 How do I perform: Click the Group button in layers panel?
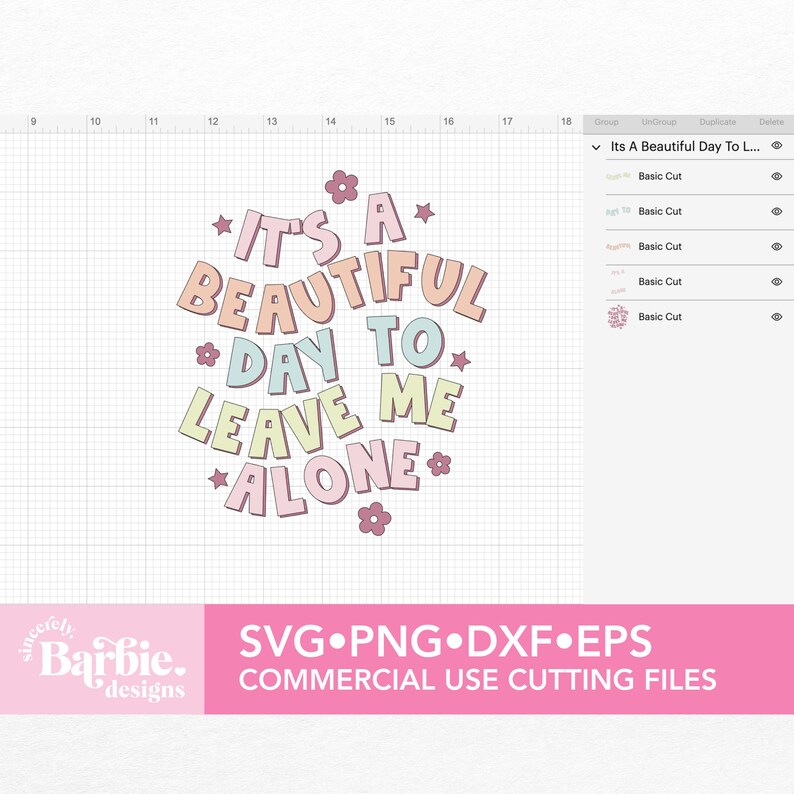(x=606, y=122)
